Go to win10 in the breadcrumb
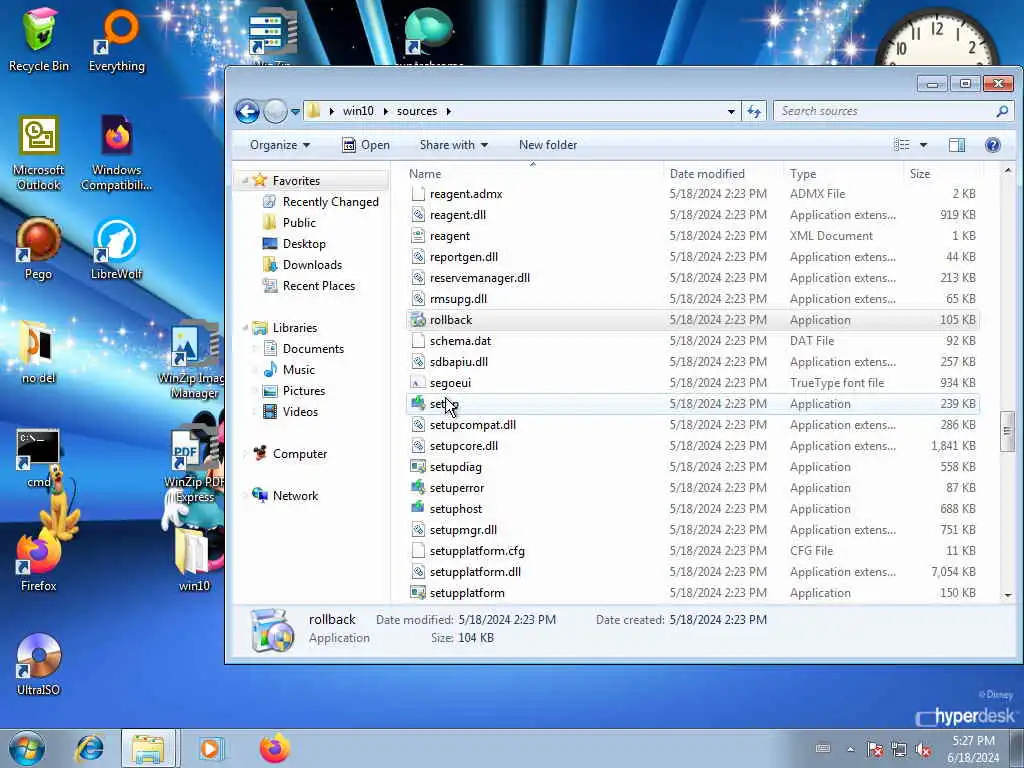 tap(359, 111)
